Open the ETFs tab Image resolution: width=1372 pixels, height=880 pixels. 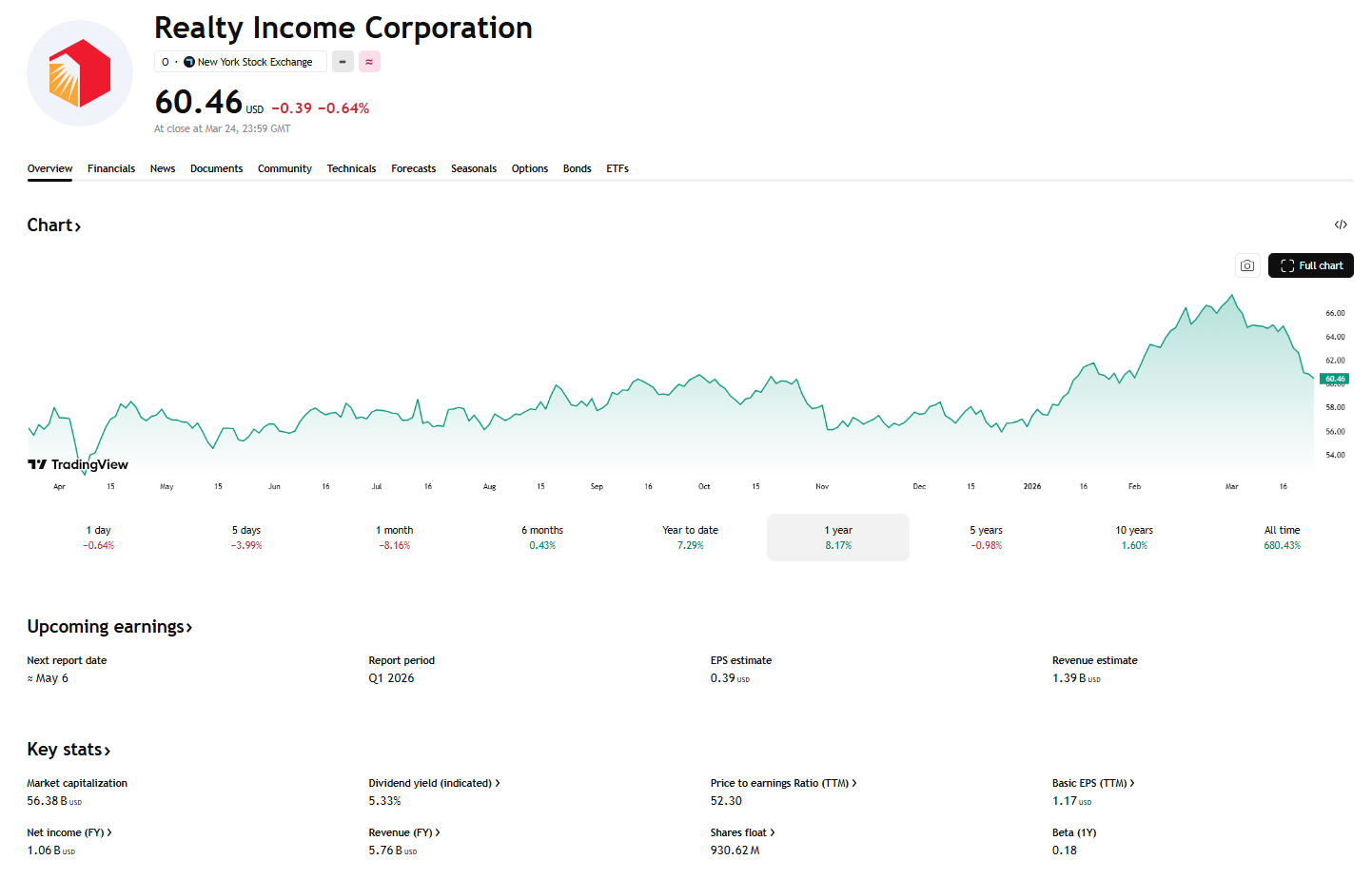[617, 168]
